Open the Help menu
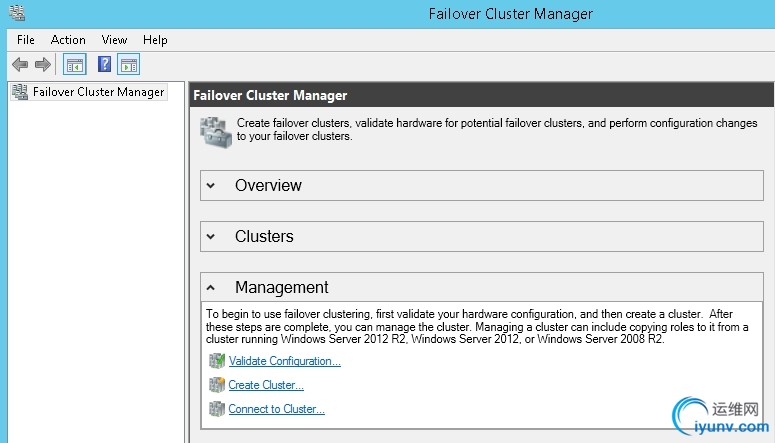Image resolution: width=775 pixels, height=443 pixels. [x=155, y=40]
